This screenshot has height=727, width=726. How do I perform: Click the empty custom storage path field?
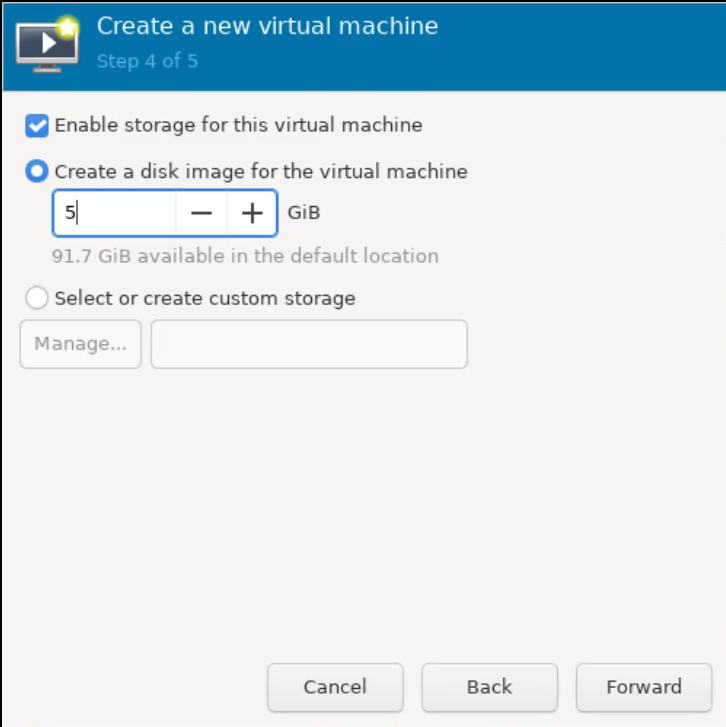309,344
